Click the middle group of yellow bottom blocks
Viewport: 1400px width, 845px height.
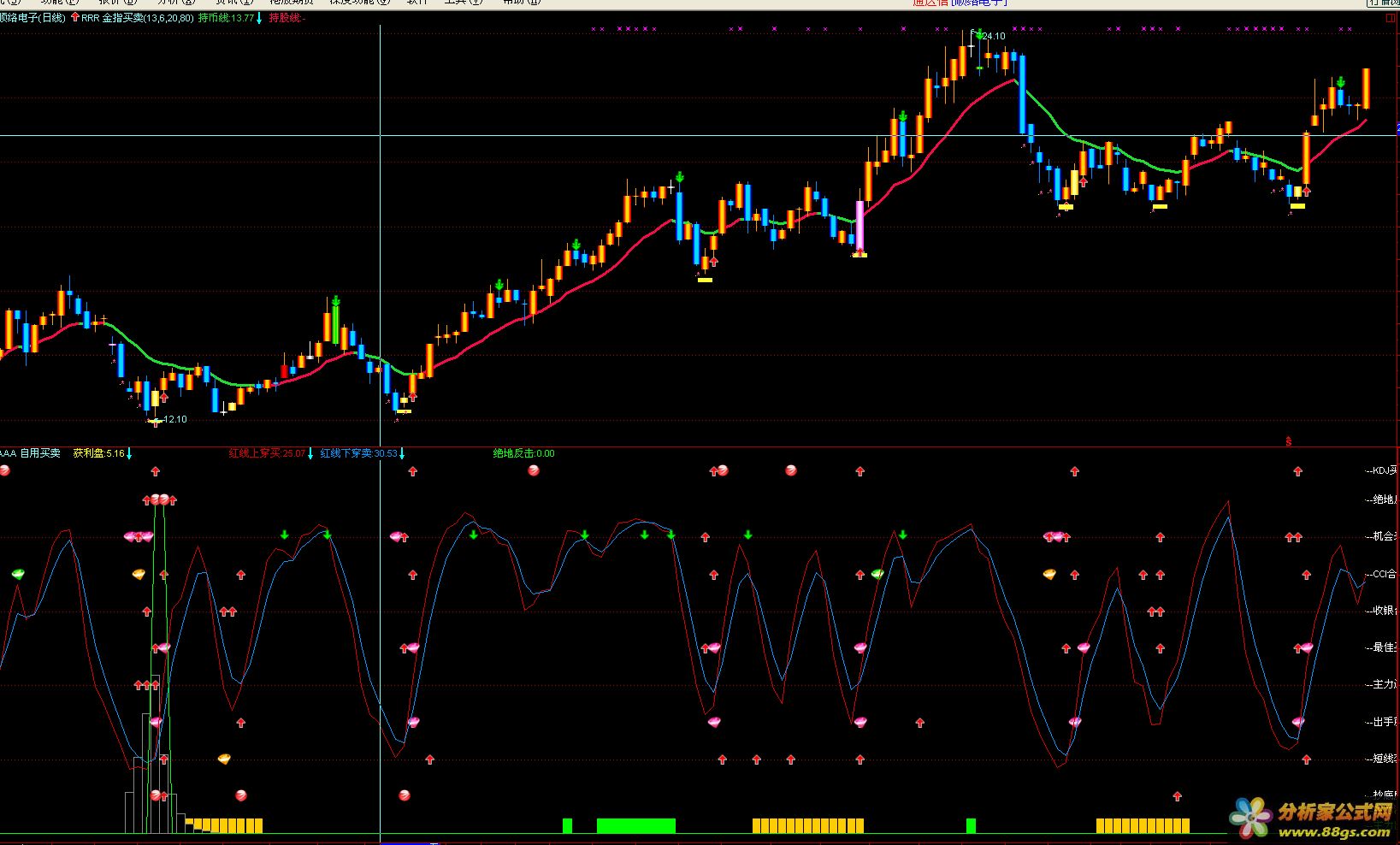click(x=808, y=825)
